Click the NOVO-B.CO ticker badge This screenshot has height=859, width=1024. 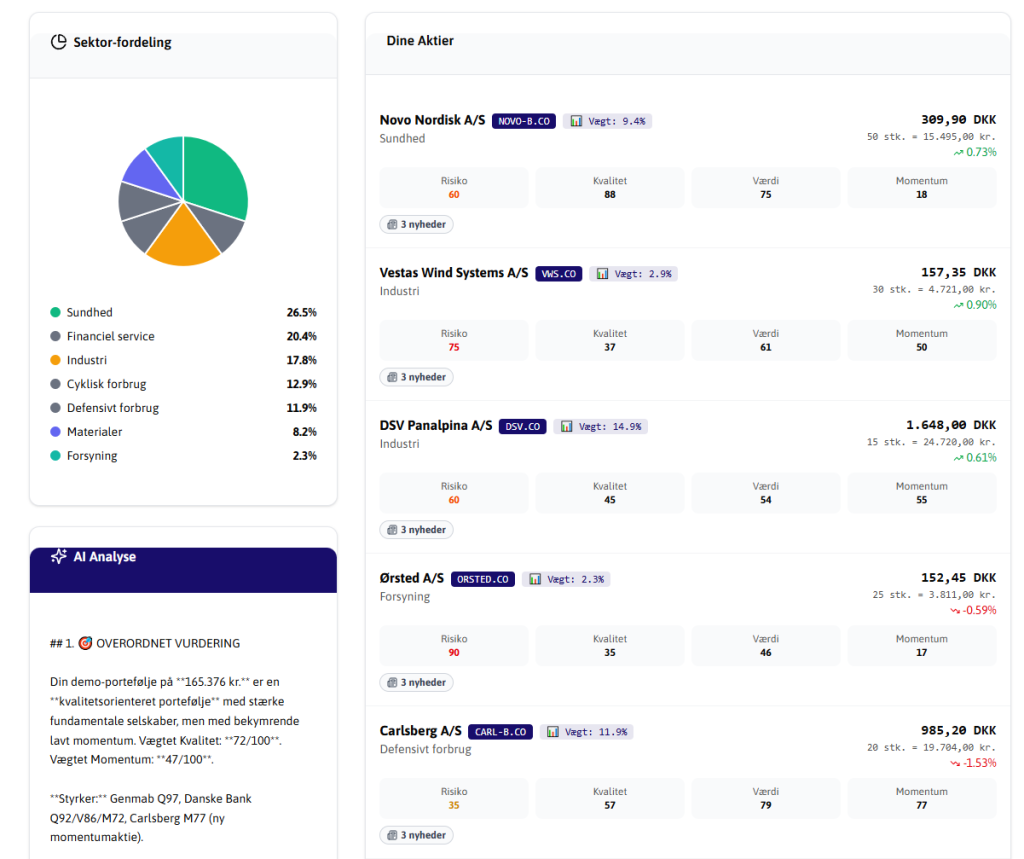[524, 121]
